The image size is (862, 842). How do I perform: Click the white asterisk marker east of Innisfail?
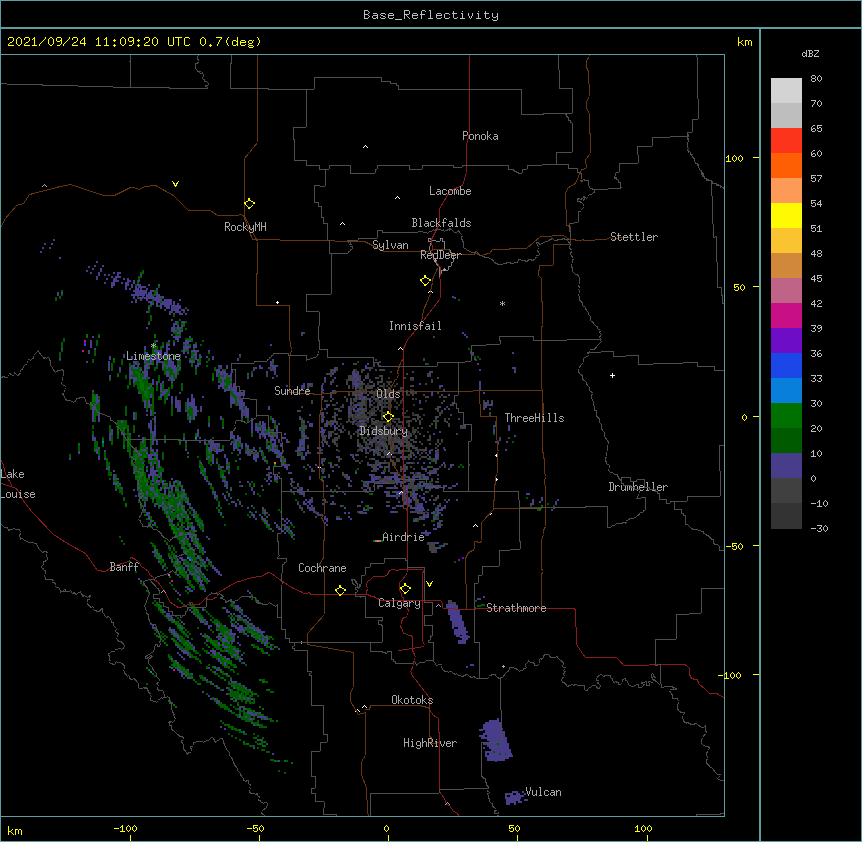tap(502, 304)
